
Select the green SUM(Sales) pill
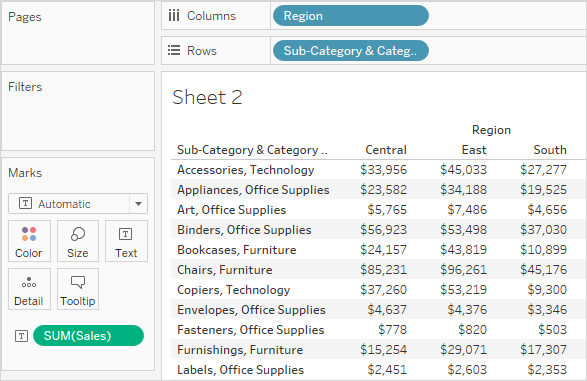tap(88, 335)
